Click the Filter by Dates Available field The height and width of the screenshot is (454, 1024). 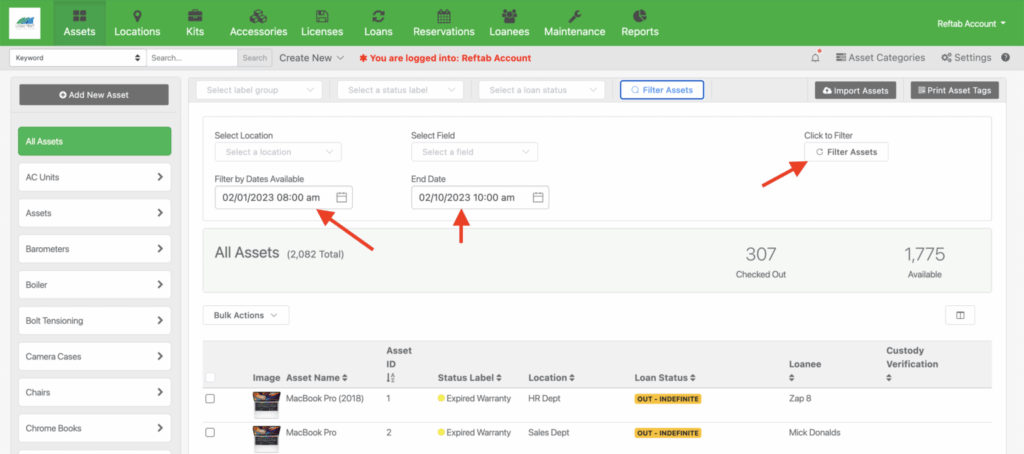point(283,197)
